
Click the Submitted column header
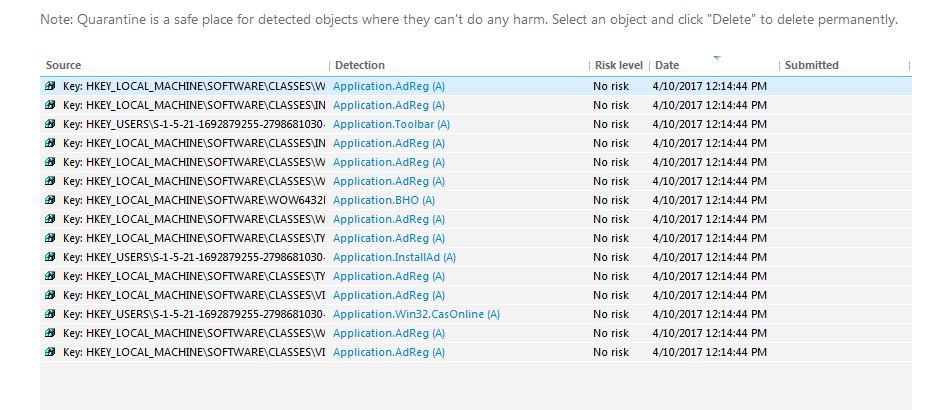tap(811, 66)
